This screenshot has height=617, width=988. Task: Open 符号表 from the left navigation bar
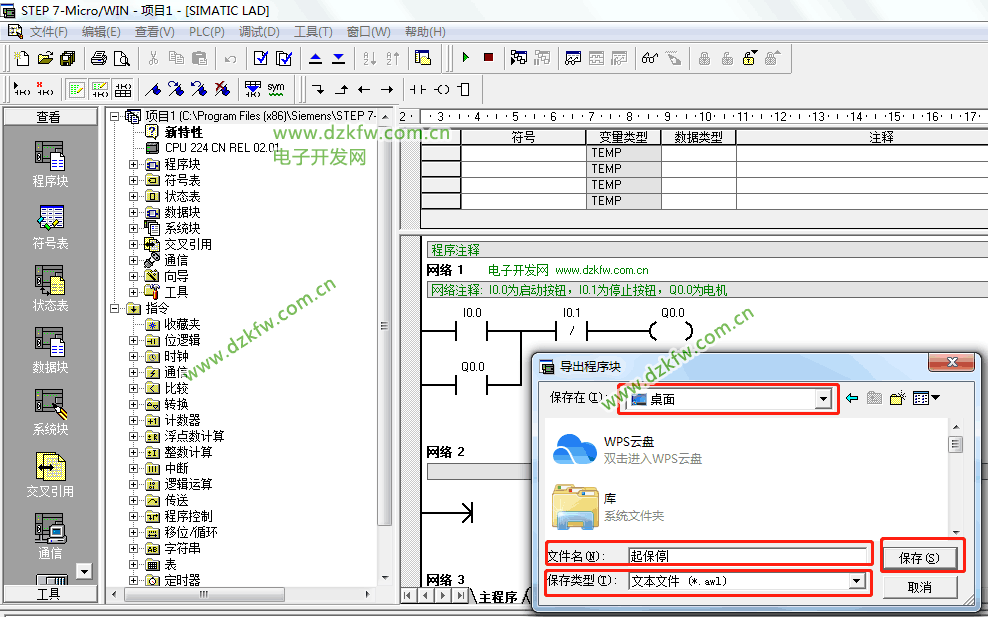50,226
